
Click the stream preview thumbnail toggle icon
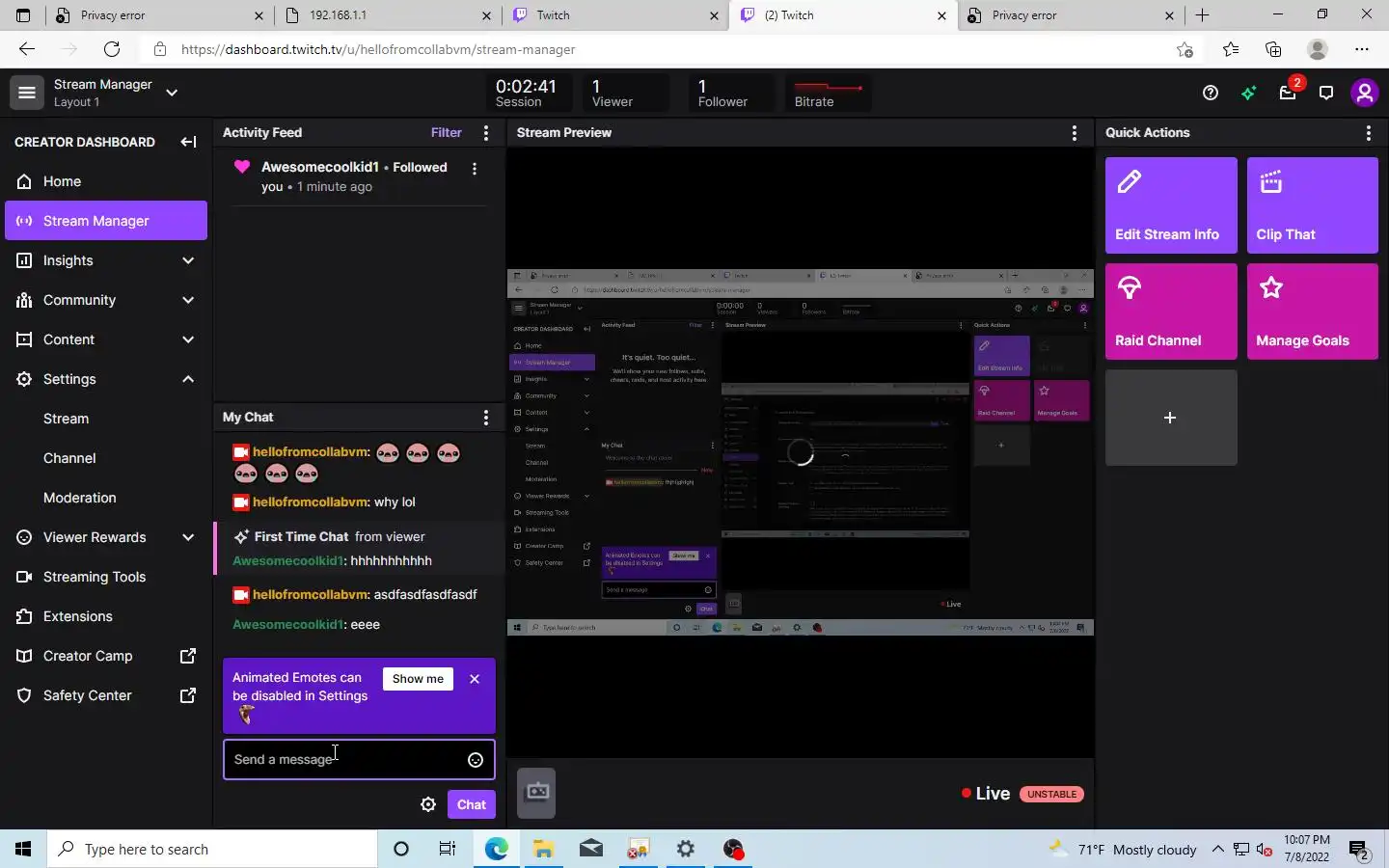[x=536, y=793]
